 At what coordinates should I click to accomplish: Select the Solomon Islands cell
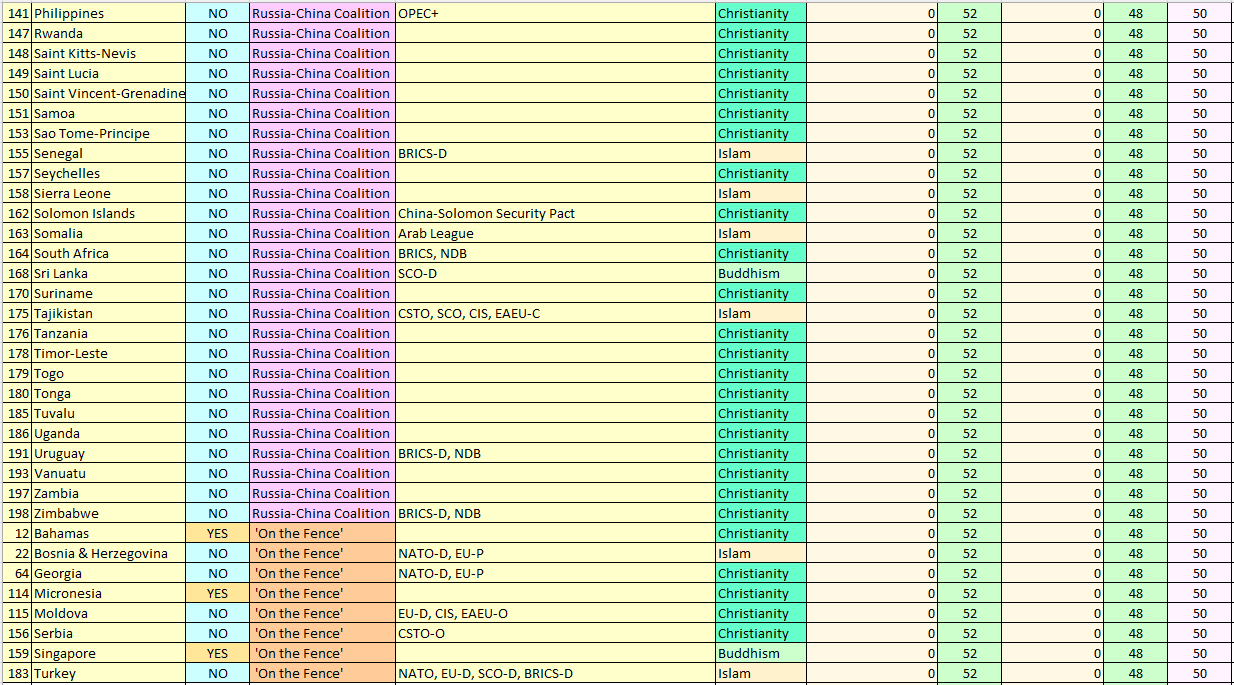[x=109, y=214]
